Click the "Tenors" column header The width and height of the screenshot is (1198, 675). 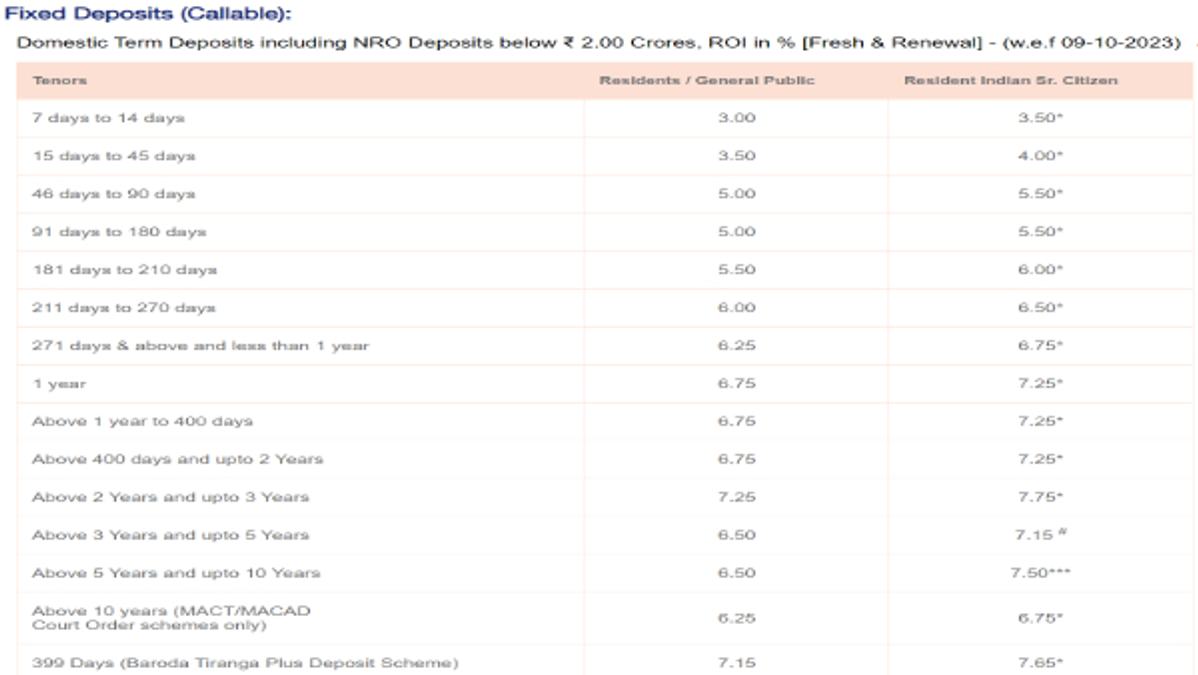click(x=60, y=80)
